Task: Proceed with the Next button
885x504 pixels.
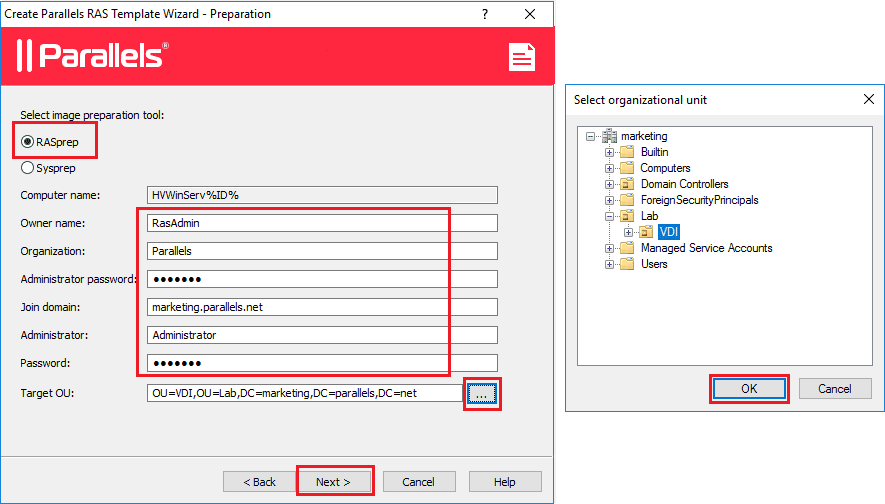Action: (x=334, y=482)
